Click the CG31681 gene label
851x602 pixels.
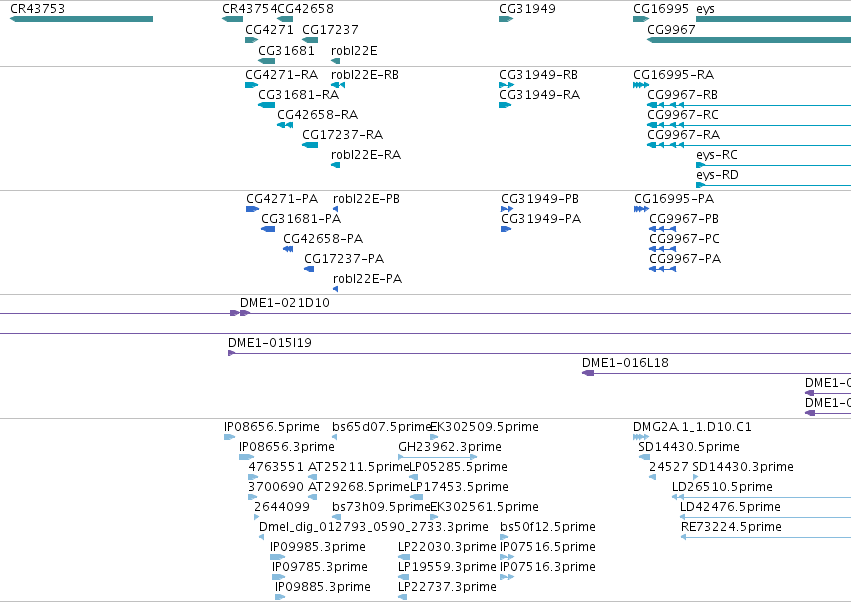pyautogui.click(x=286, y=50)
